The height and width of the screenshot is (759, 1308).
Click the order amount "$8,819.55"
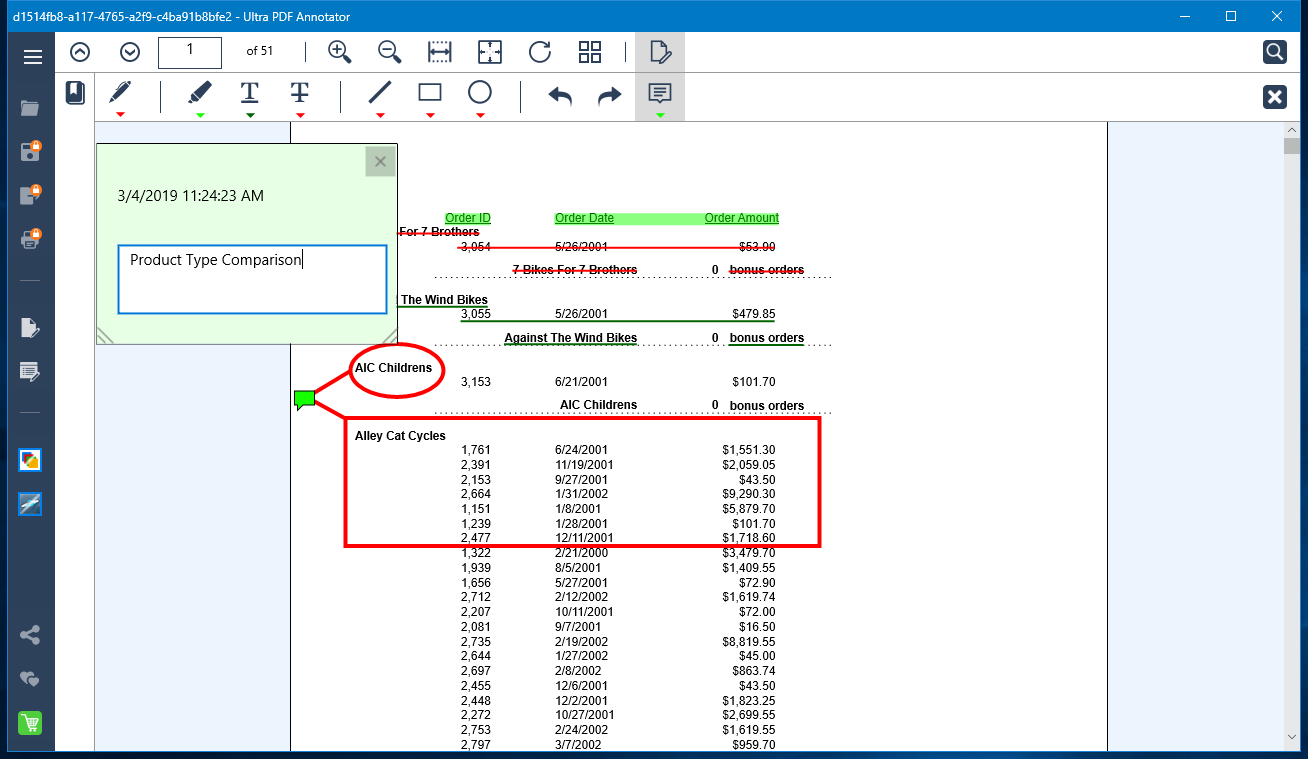click(749, 642)
